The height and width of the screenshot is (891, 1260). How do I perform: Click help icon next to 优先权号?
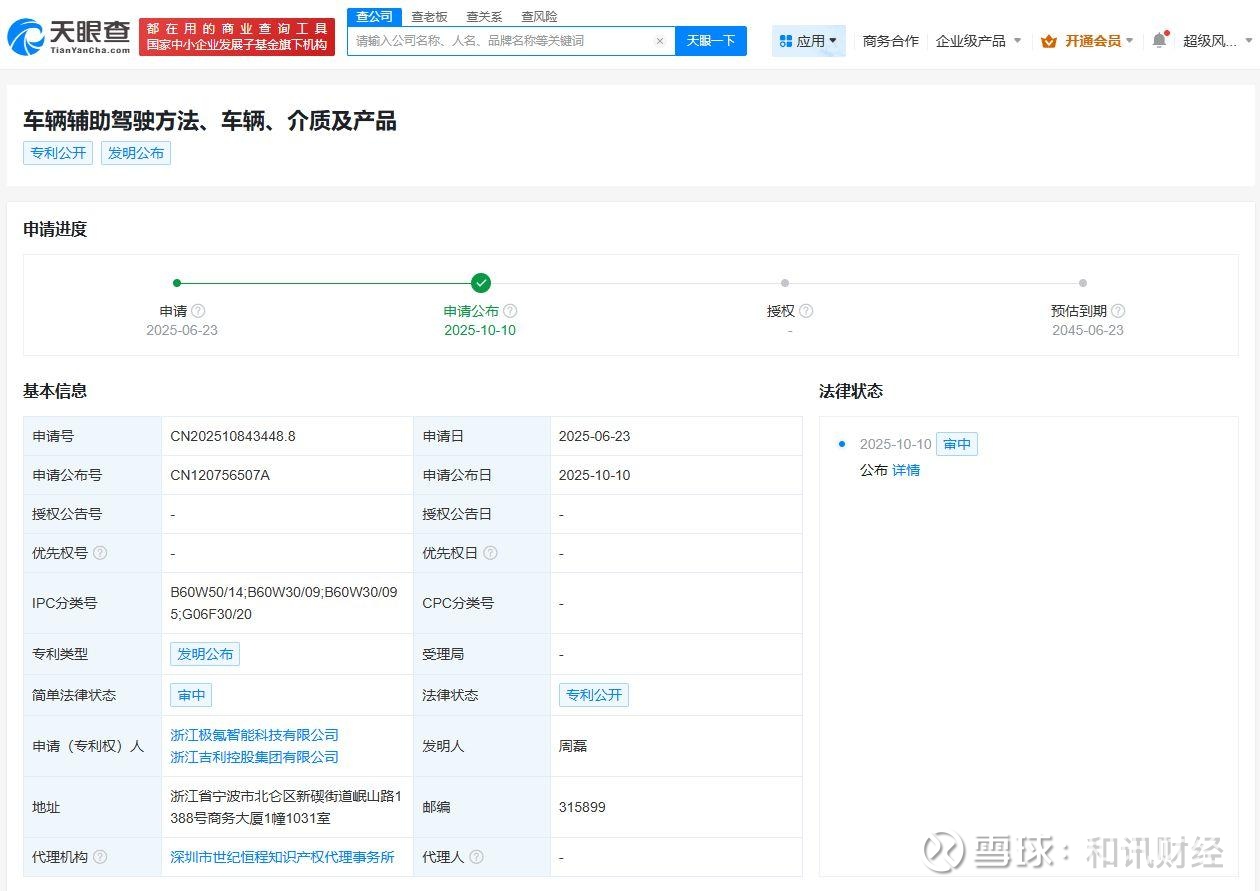coord(100,553)
